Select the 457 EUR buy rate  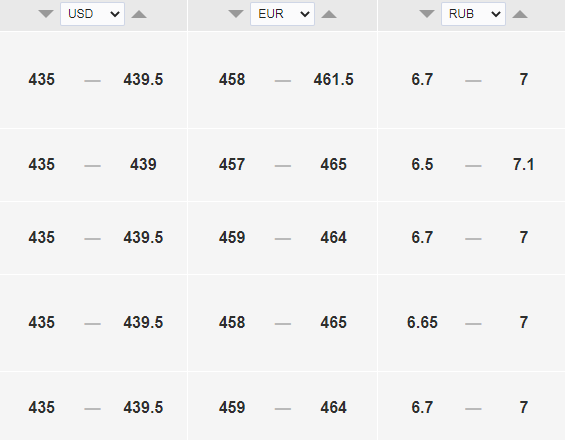coord(232,164)
